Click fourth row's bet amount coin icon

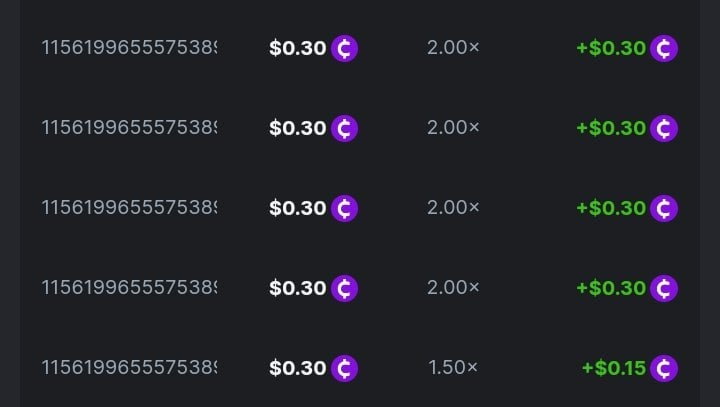point(344,288)
